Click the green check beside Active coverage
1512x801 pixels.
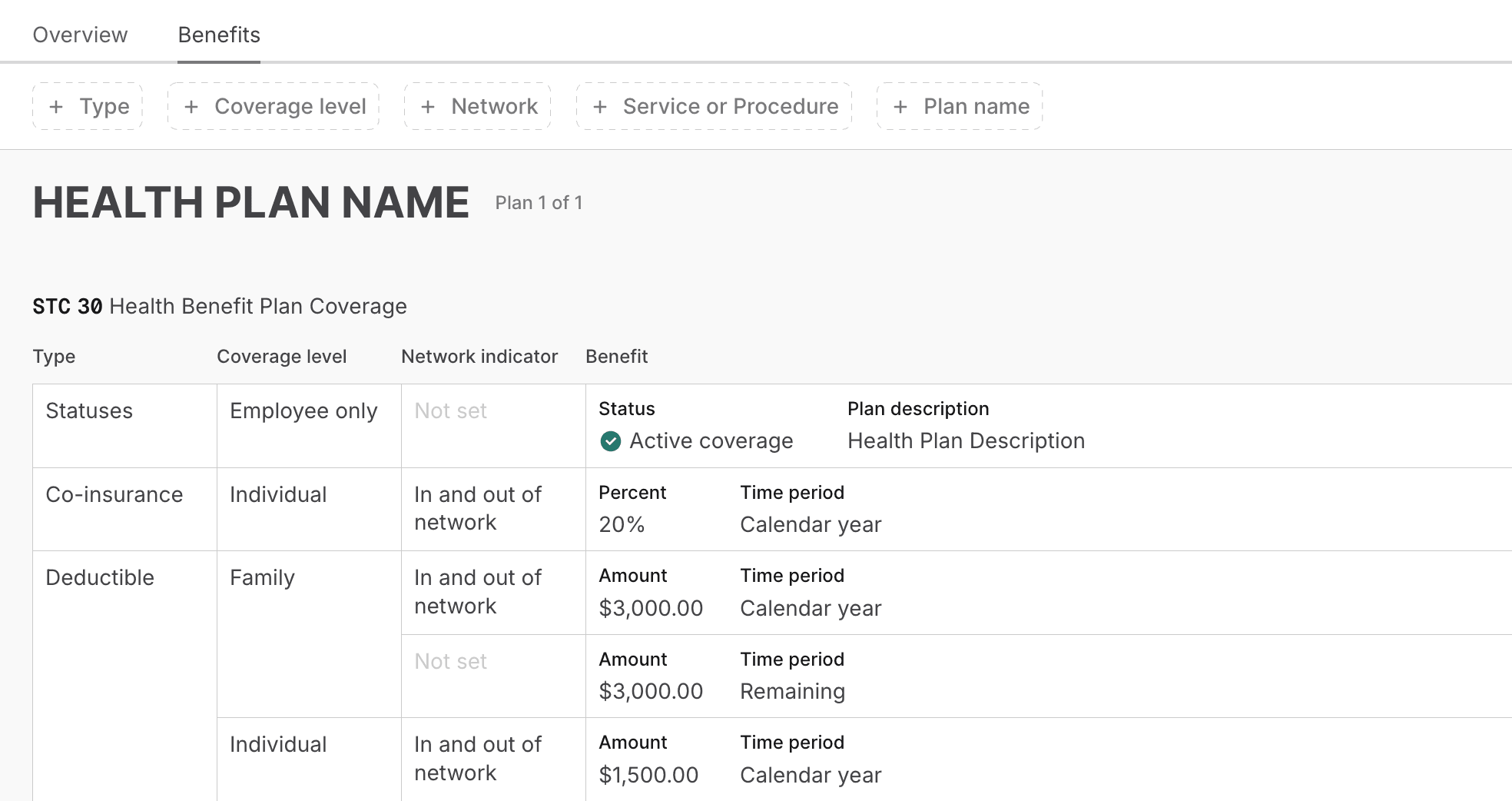tap(609, 440)
